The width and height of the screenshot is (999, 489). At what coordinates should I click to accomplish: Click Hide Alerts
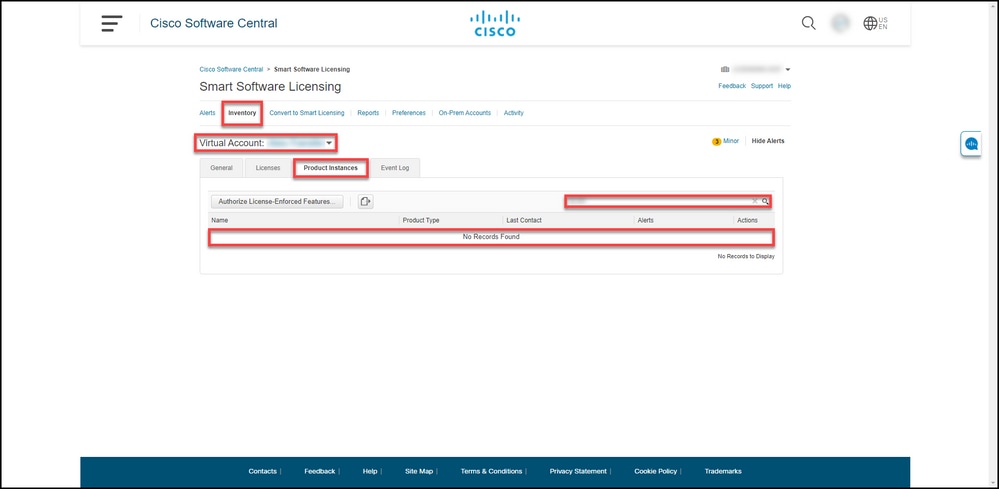(768, 141)
